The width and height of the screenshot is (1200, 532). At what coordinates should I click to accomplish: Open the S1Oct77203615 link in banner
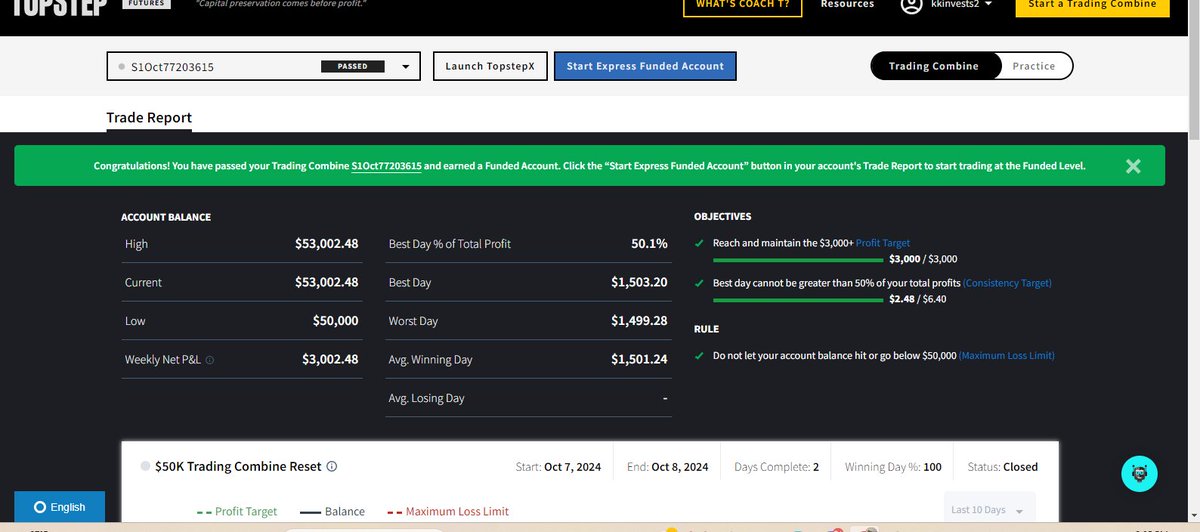[386, 166]
